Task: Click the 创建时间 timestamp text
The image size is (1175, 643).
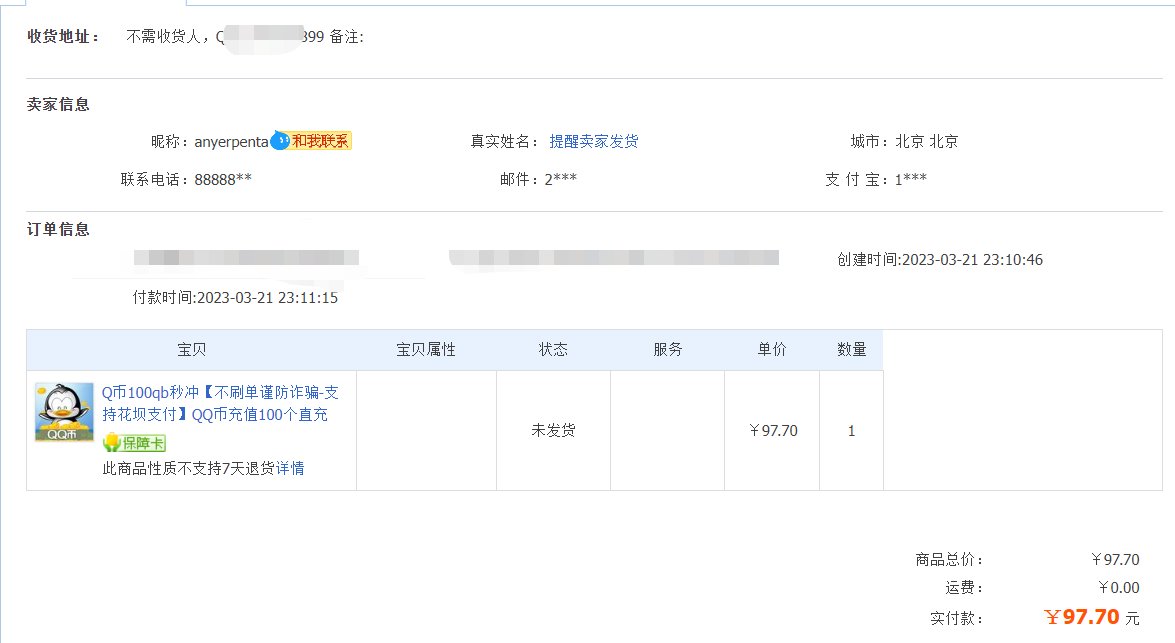Action: click(x=940, y=259)
